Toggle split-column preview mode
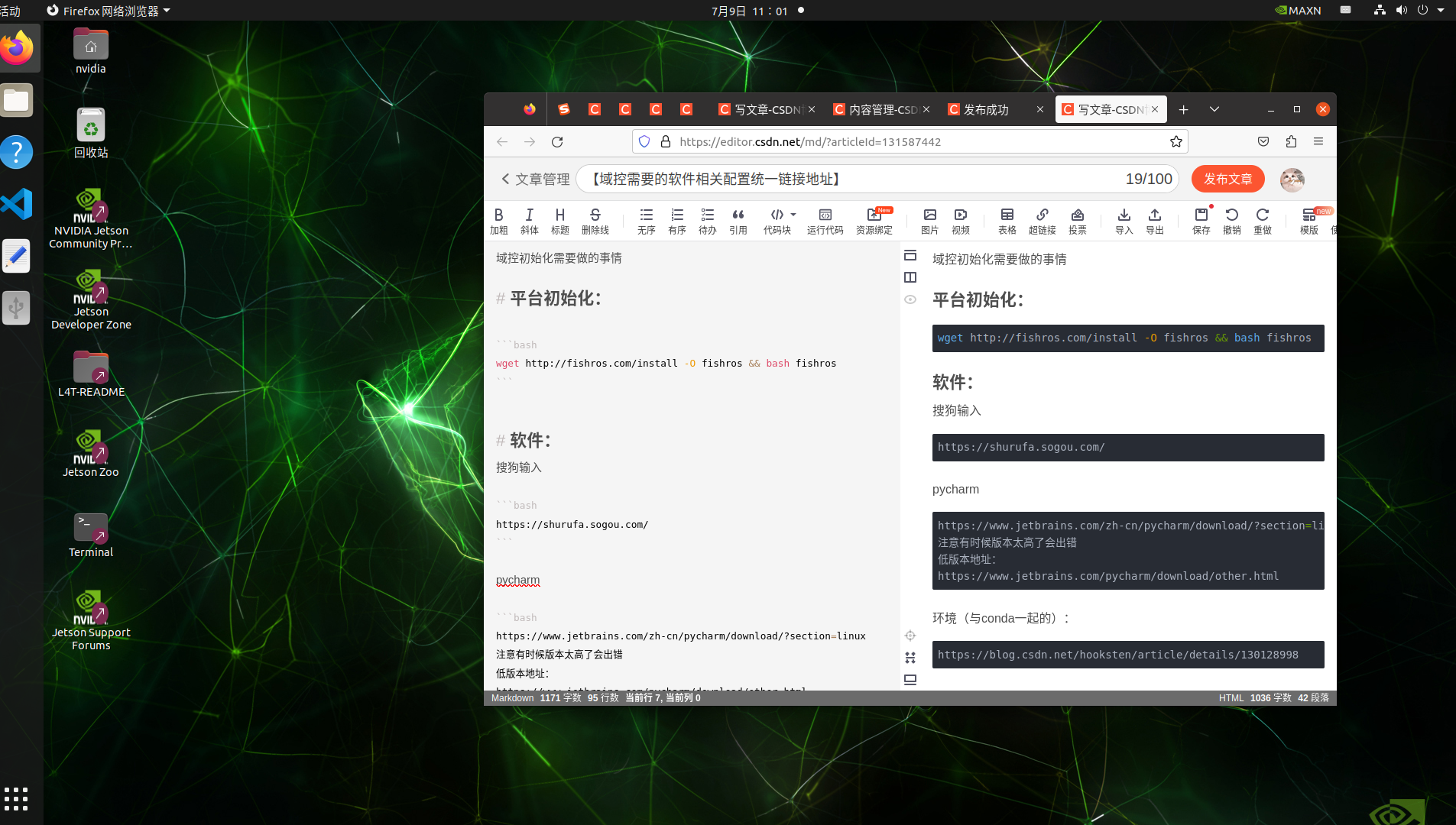The width and height of the screenshot is (1456, 825). (x=910, y=277)
